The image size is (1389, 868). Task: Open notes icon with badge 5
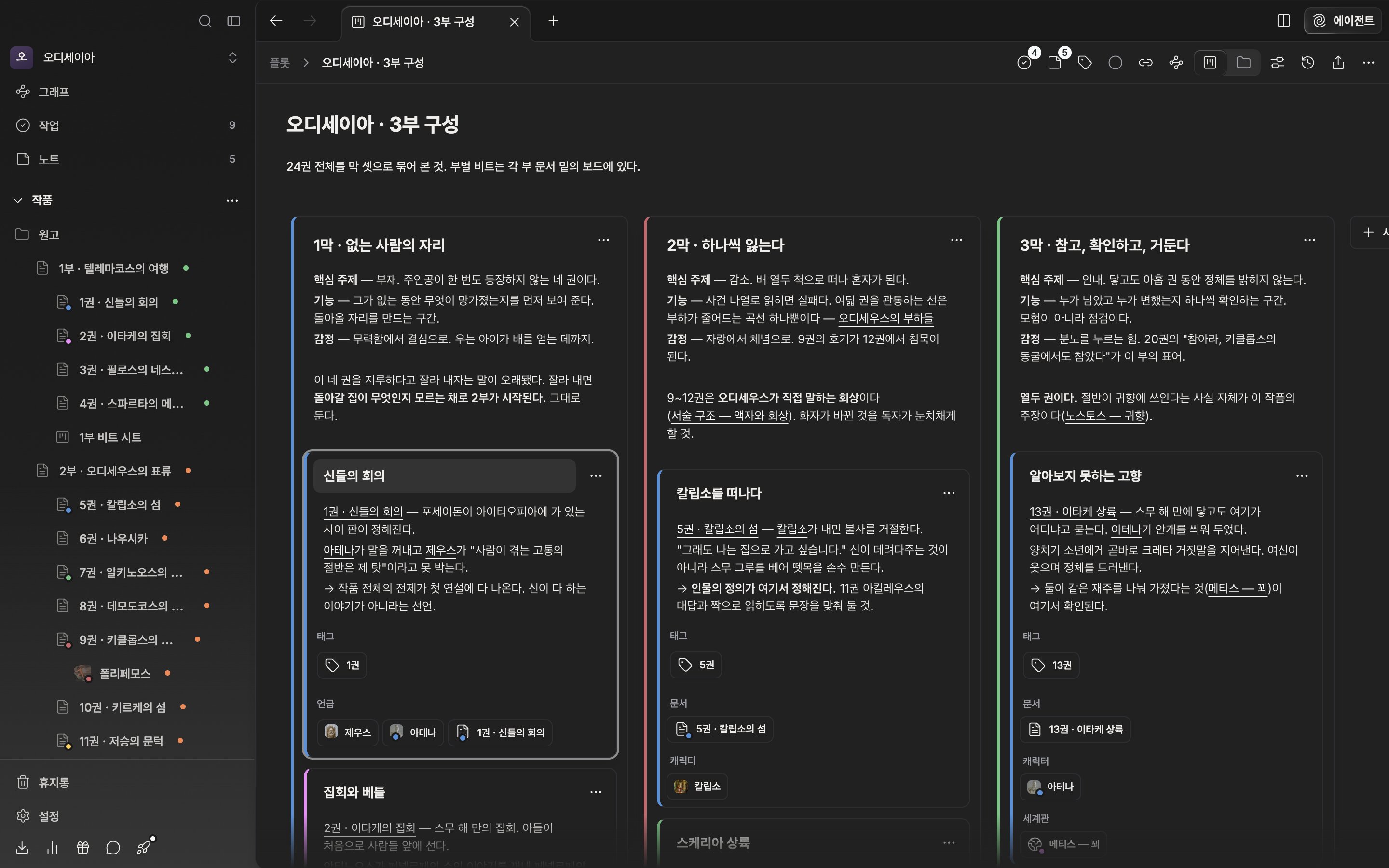(1055, 63)
